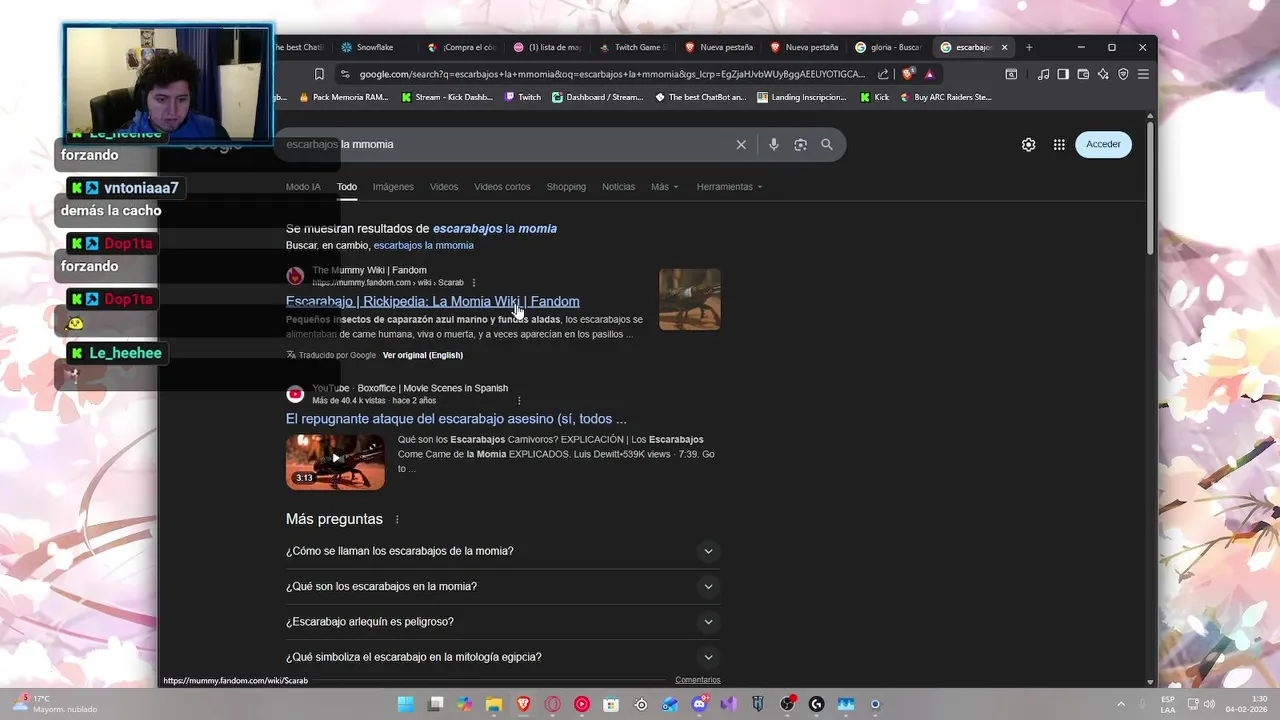Expand ¿Cómo se llaman los escarabajos question
Viewport: 1280px width, 720px height.
click(502, 551)
